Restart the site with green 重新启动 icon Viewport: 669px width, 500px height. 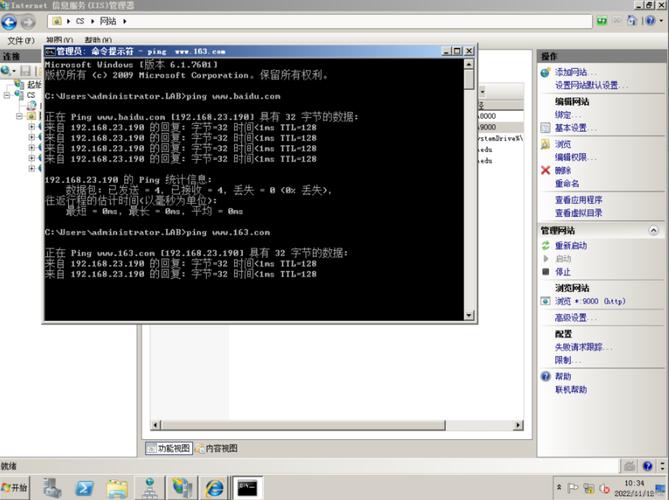545,245
